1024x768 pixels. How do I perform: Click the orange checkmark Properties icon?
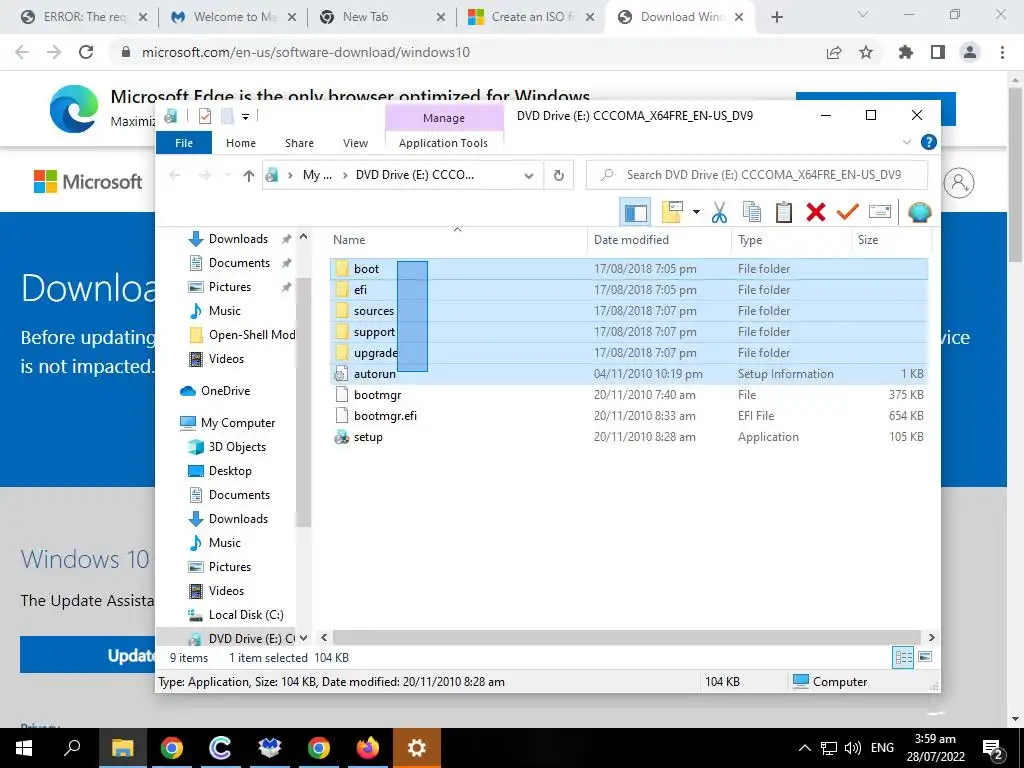pos(848,212)
